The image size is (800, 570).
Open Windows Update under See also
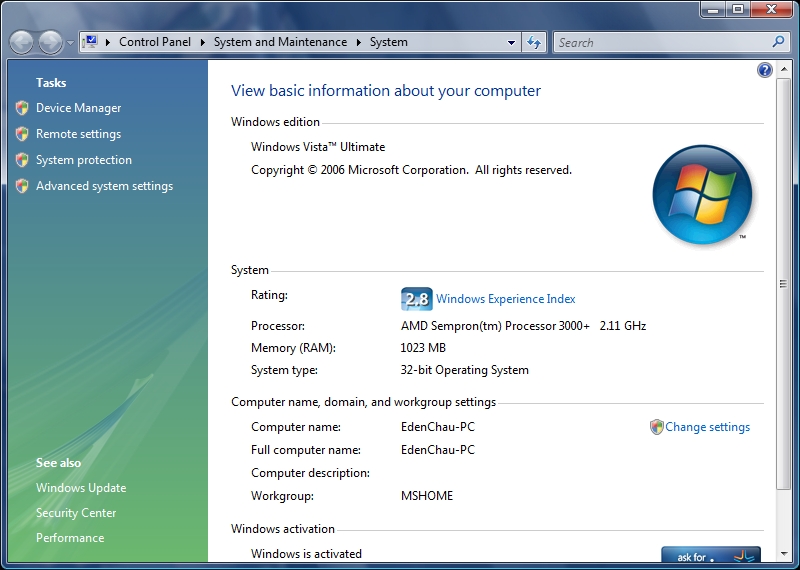tap(81, 488)
